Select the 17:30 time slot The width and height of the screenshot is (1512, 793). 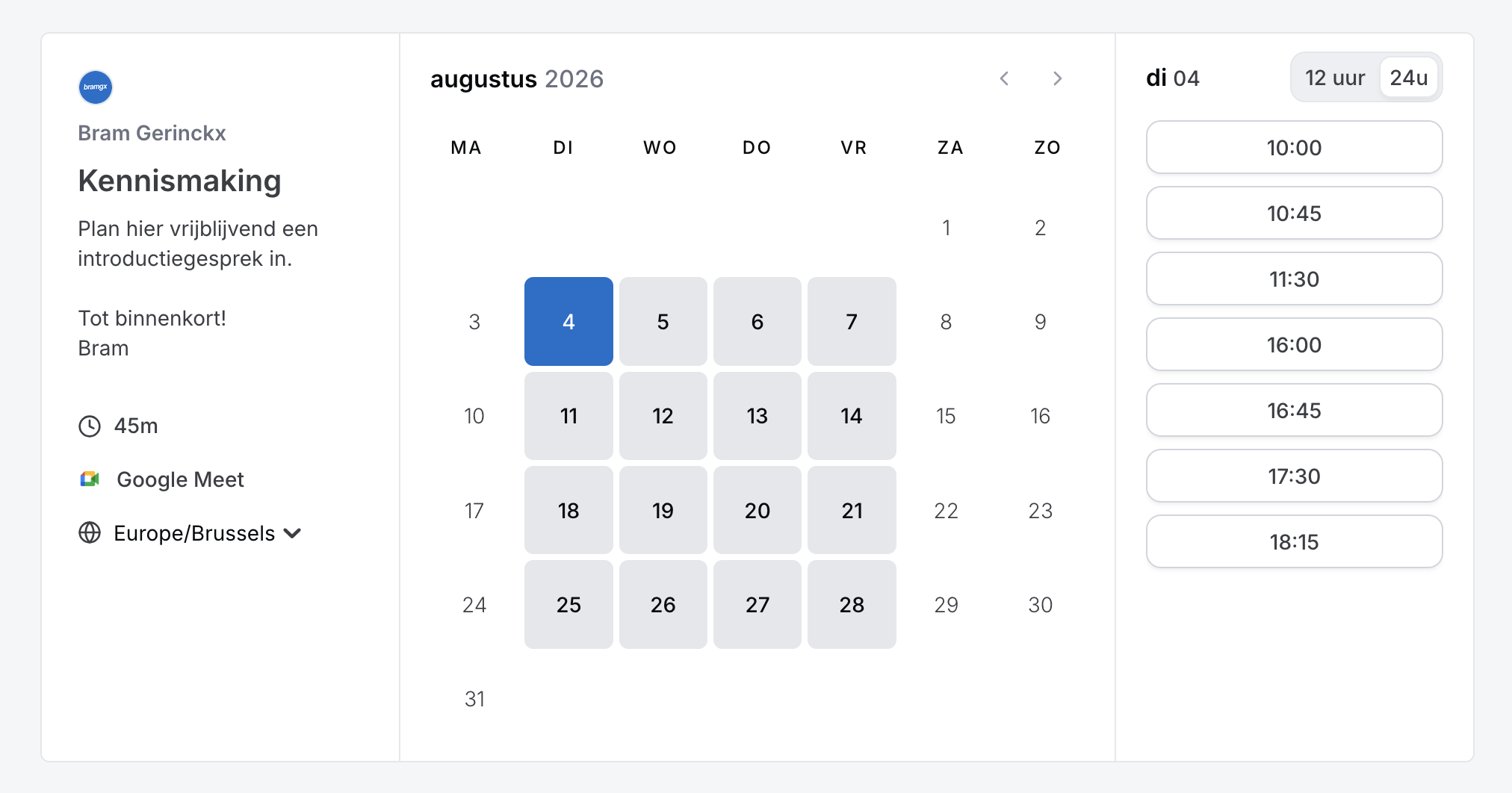pos(1294,476)
